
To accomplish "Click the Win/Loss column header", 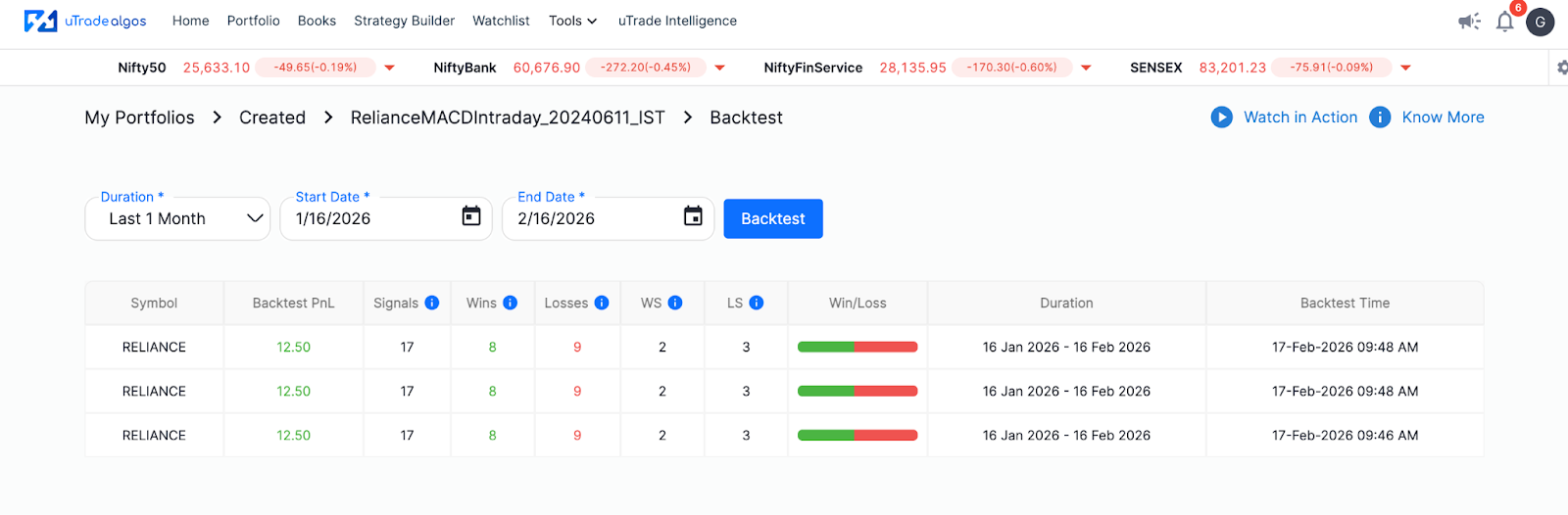I will point(857,304).
